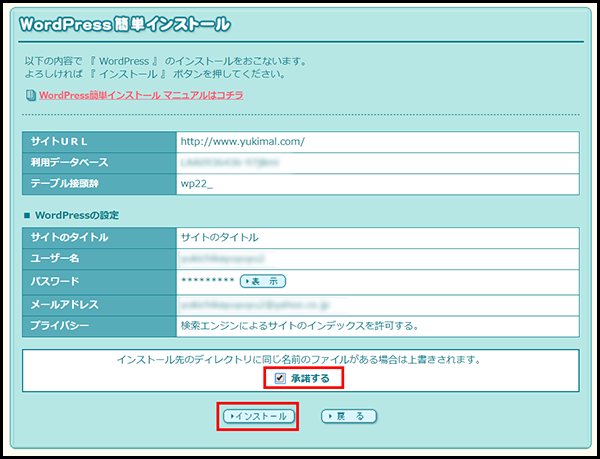Click the overwrite warning message text
The width and height of the screenshot is (600, 459).
299,358
